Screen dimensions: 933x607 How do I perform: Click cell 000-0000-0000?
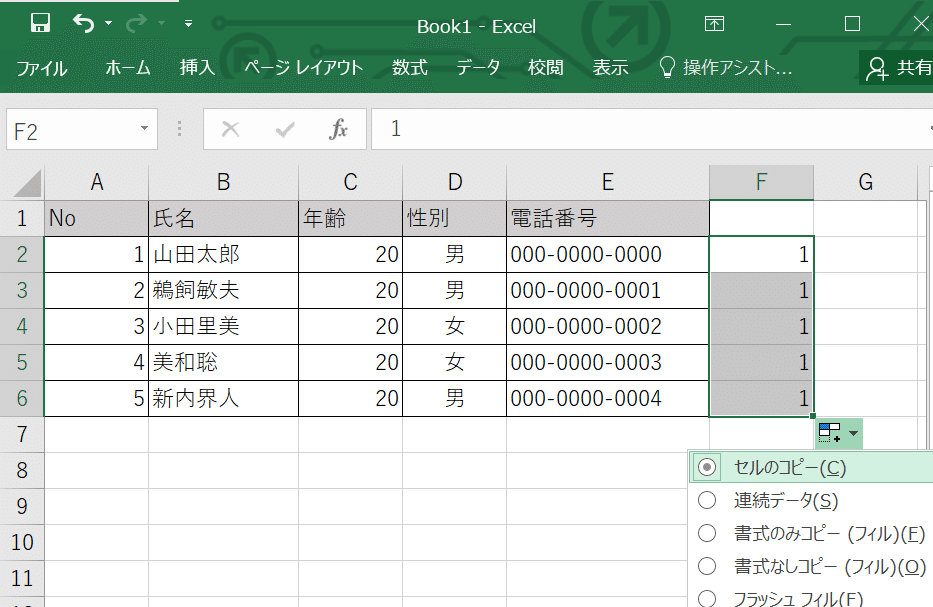[608, 255]
